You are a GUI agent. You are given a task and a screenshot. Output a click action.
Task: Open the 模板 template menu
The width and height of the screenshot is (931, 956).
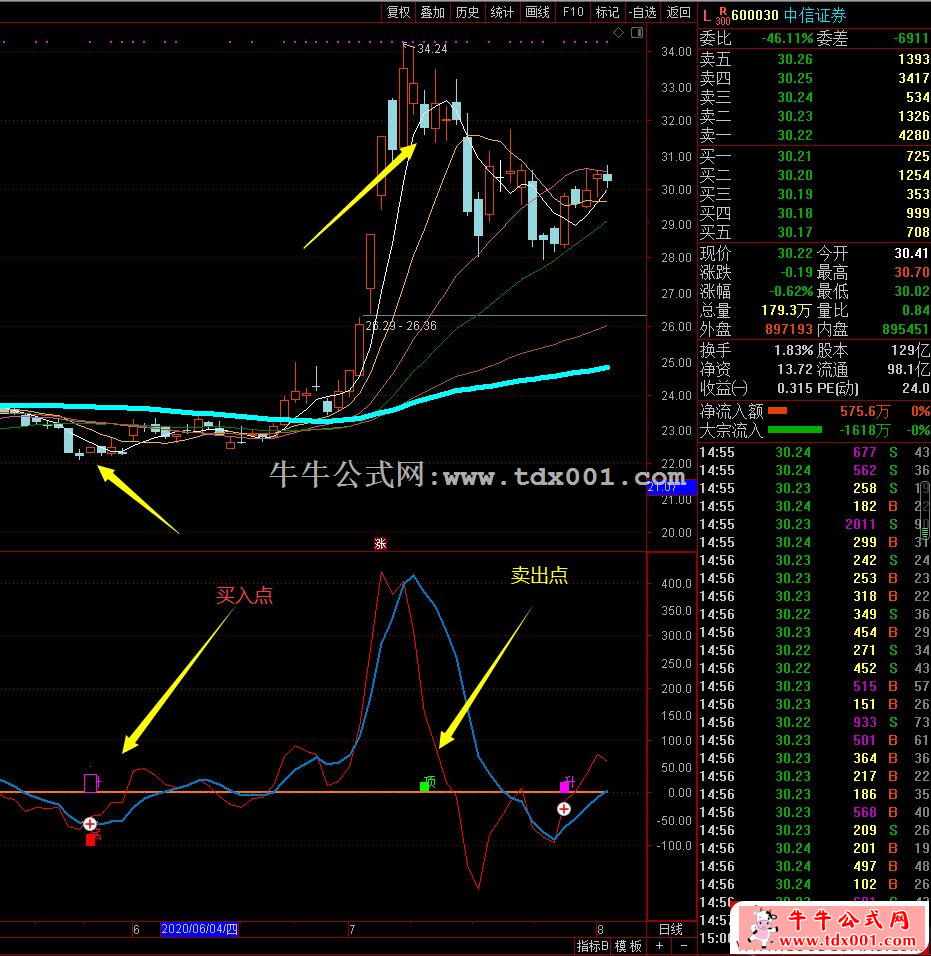tap(628, 946)
